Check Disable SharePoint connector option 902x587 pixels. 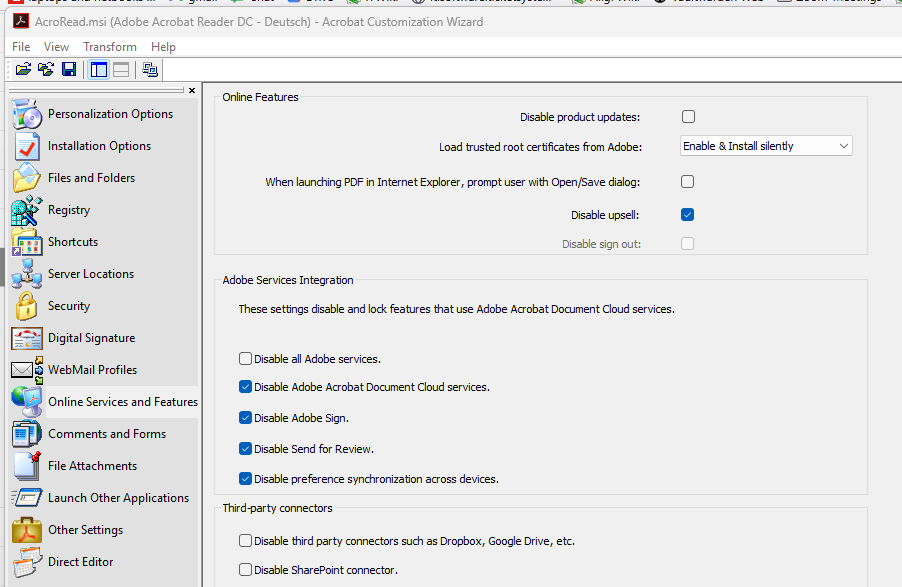[x=246, y=570]
